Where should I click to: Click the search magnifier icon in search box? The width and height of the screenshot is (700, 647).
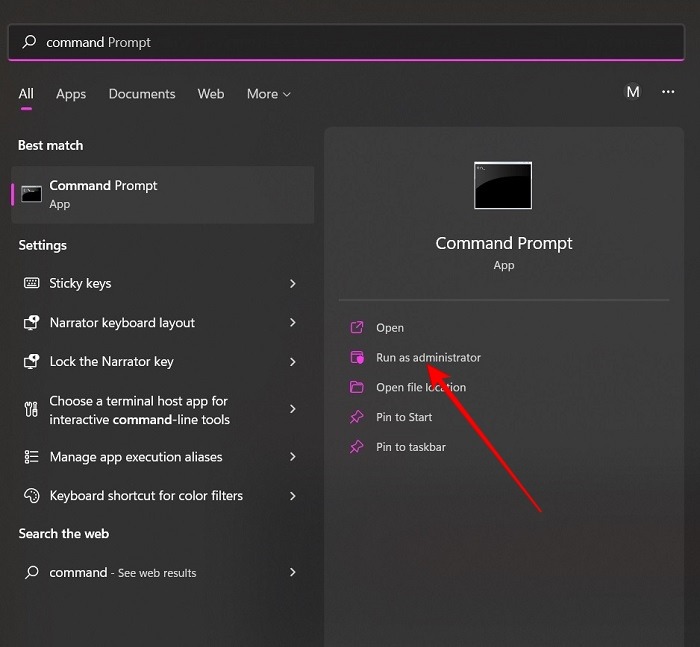pos(29,42)
